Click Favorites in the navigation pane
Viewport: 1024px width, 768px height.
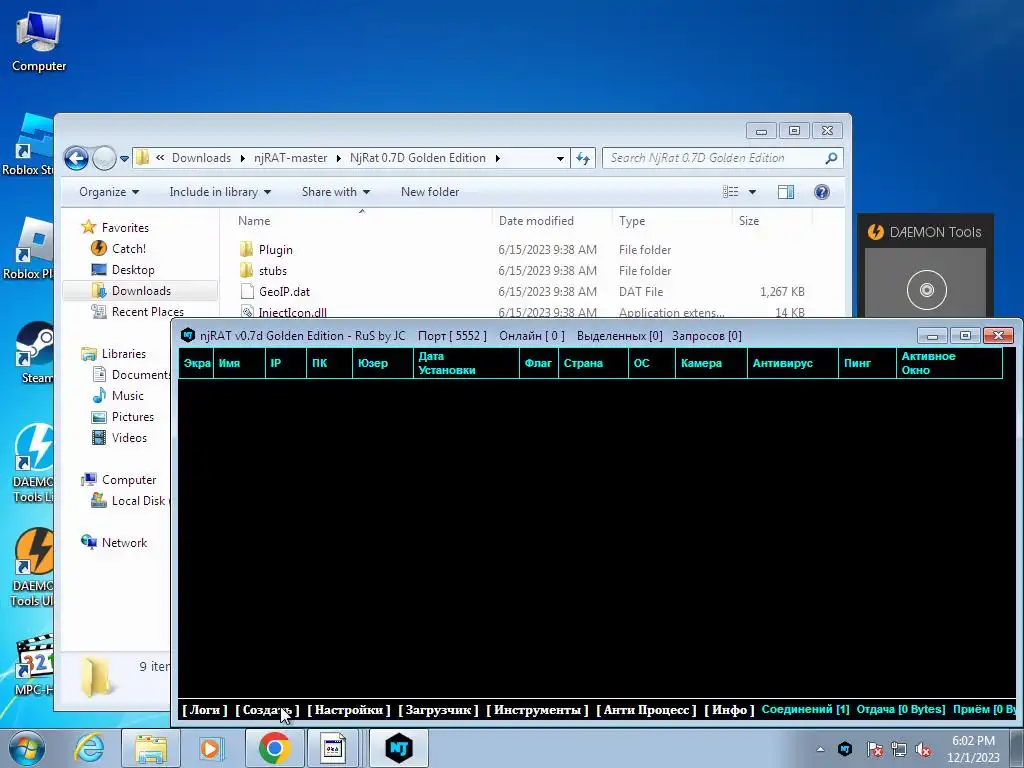pos(125,227)
